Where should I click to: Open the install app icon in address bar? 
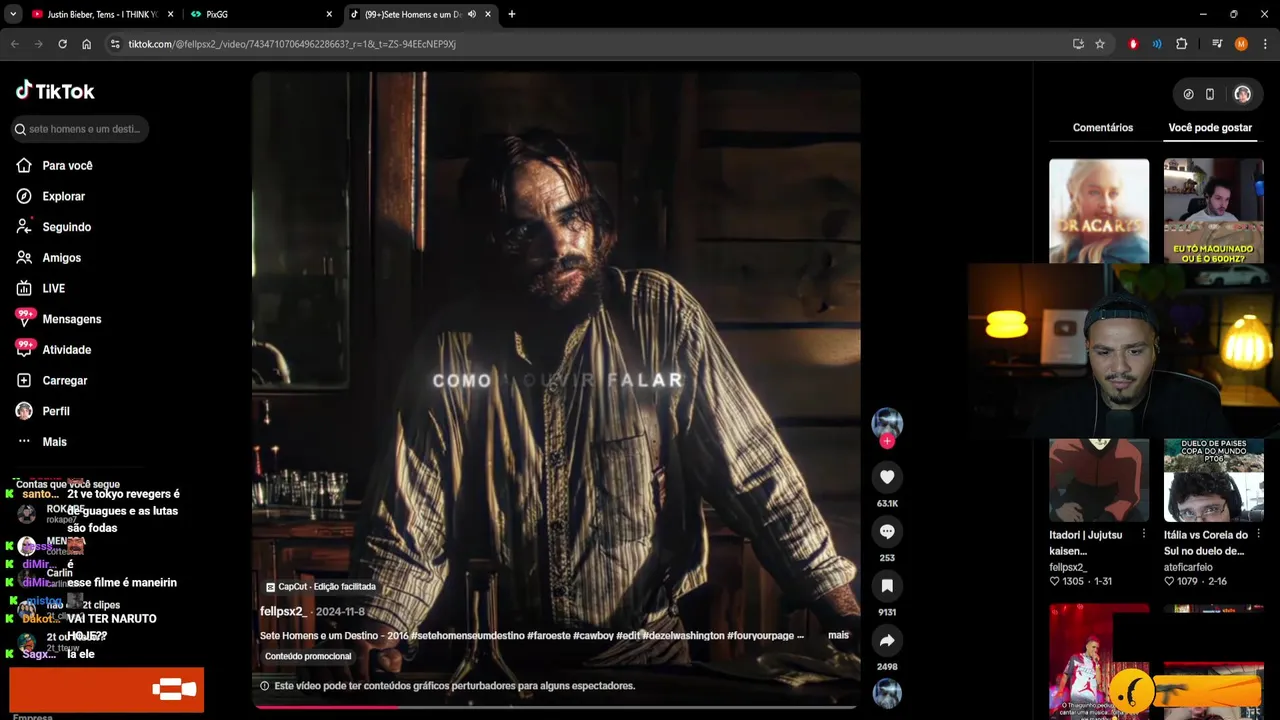1078,44
